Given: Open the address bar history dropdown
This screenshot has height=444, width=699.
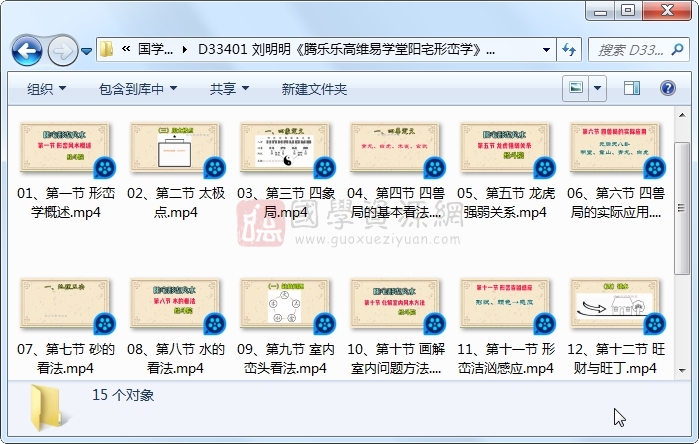Looking at the screenshot, I should tap(546, 49).
